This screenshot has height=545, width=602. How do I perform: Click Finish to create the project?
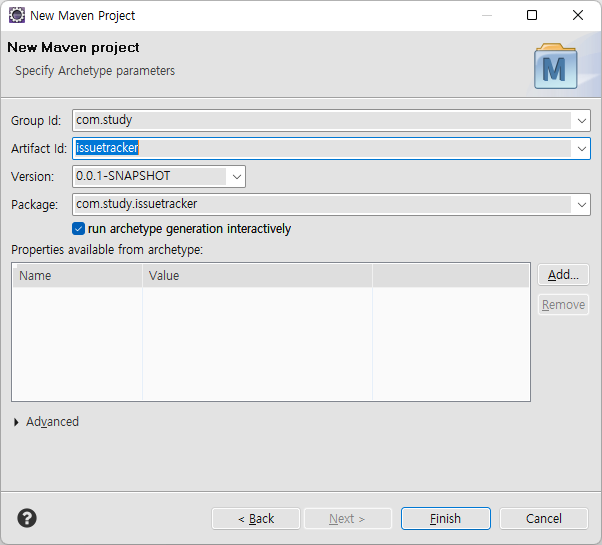click(445, 519)
